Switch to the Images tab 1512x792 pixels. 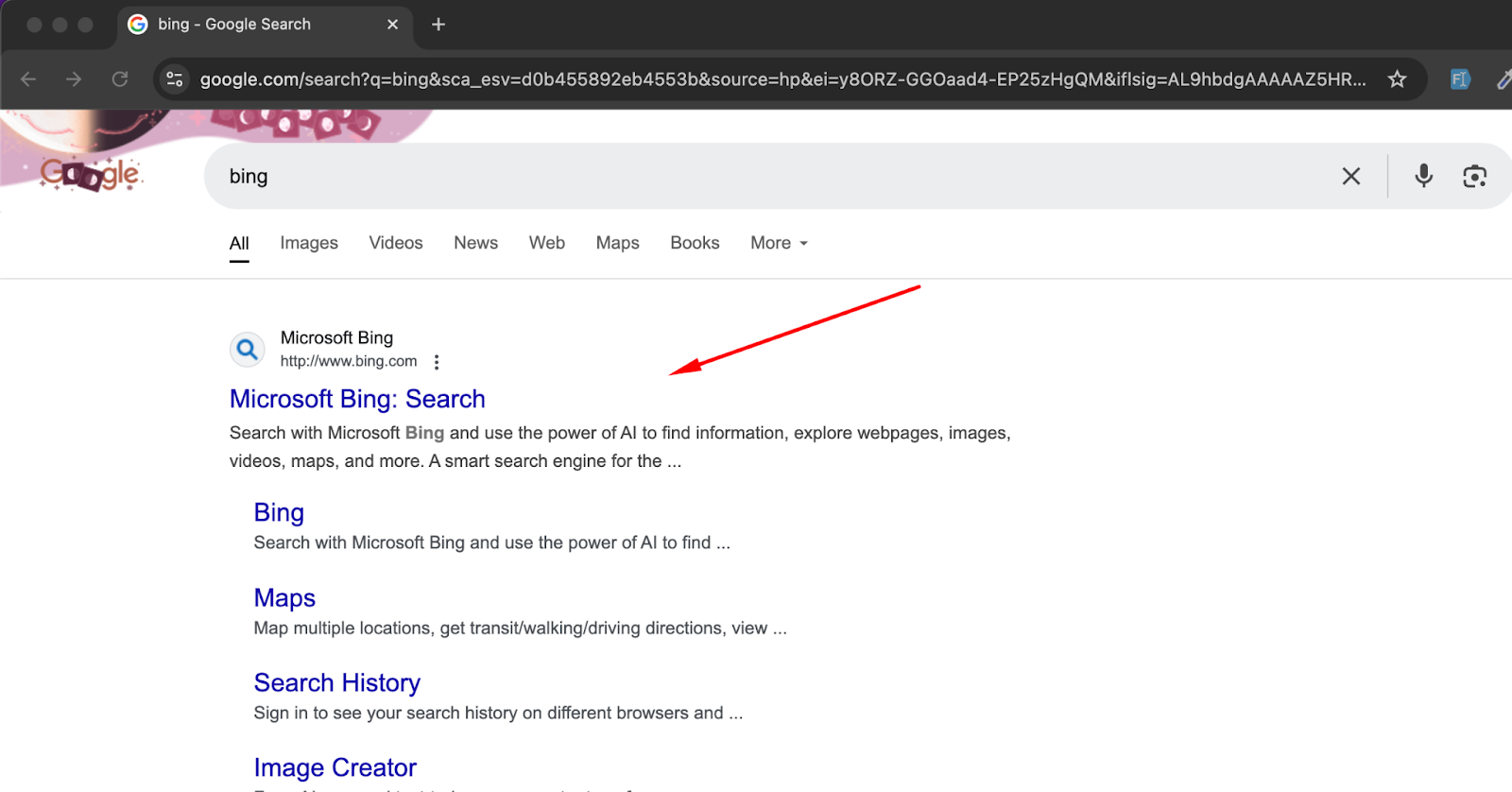pyautogui.click(x=309, y=243)
